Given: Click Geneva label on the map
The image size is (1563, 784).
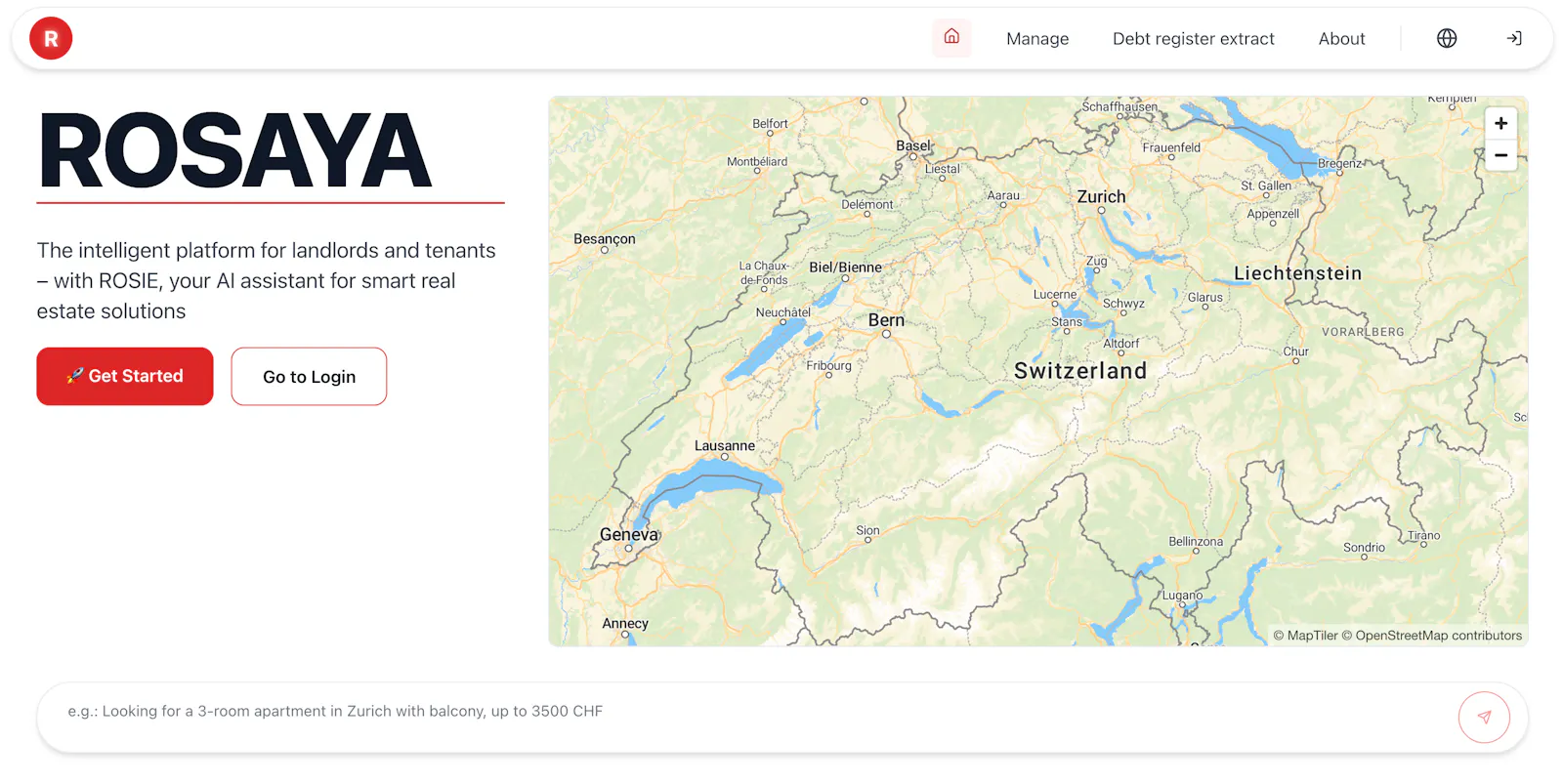Looking at the screenshot, I should (629, 535).
